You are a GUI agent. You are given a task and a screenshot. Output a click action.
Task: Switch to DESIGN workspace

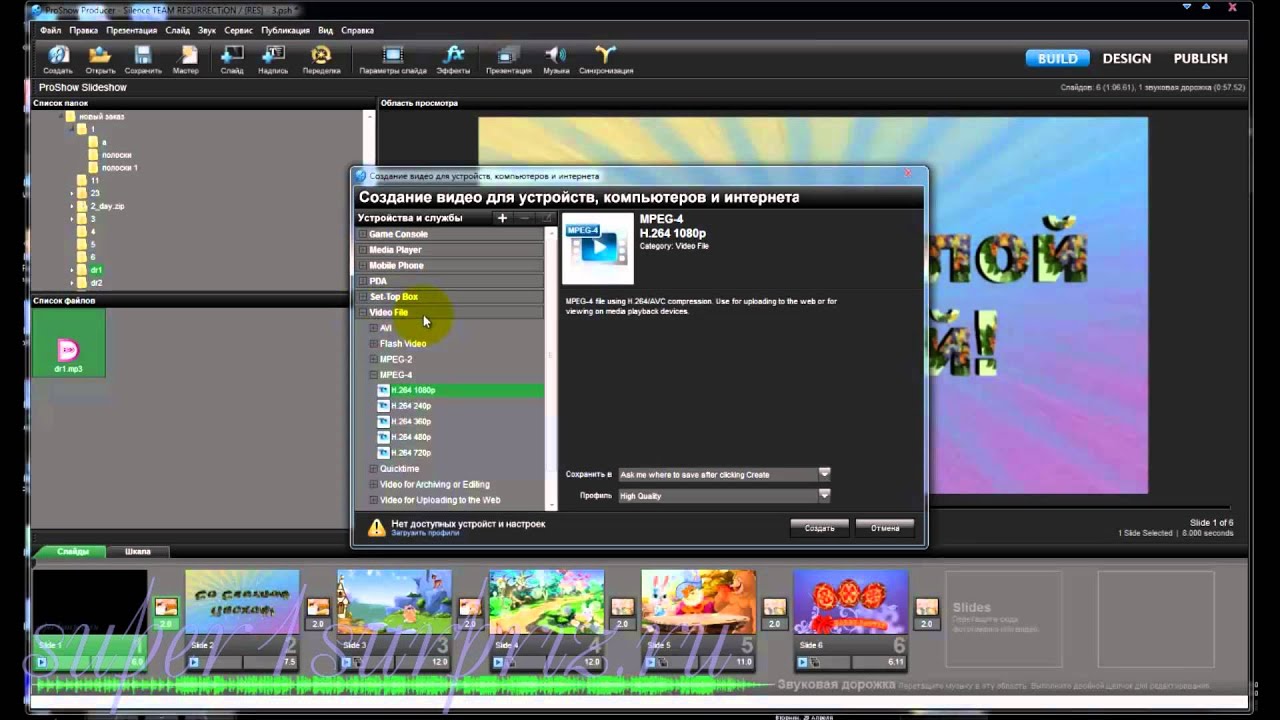tap(1127, 58)
